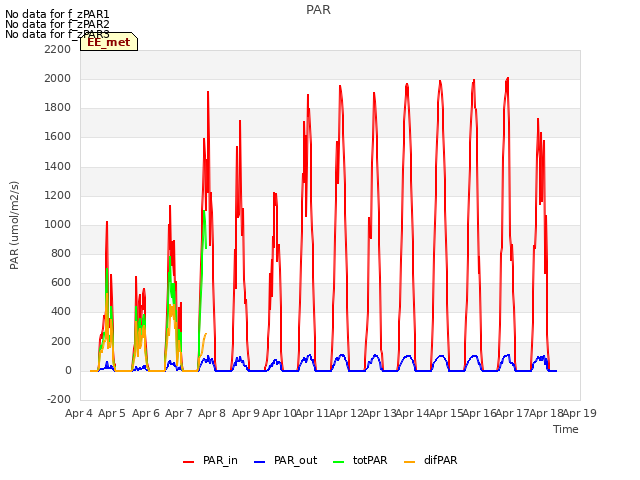The image size is (640, 480).
Task: Click the 2000 y-axis tick label
Action: coord(58,78)
